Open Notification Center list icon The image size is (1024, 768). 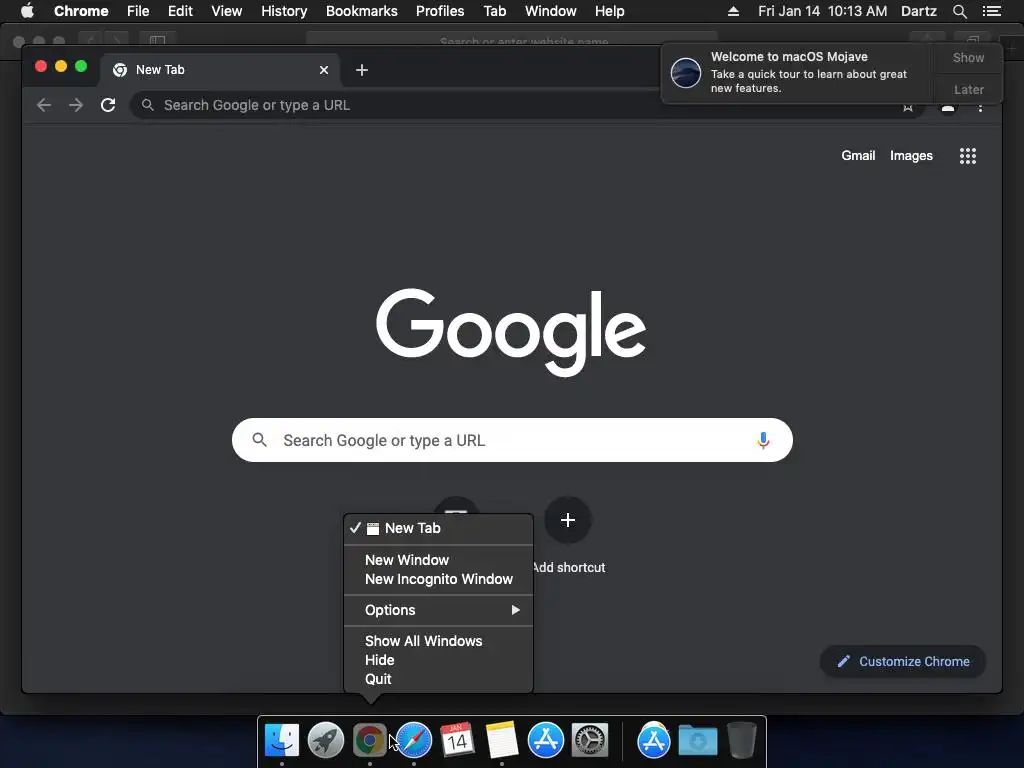(x=992, y=11)
